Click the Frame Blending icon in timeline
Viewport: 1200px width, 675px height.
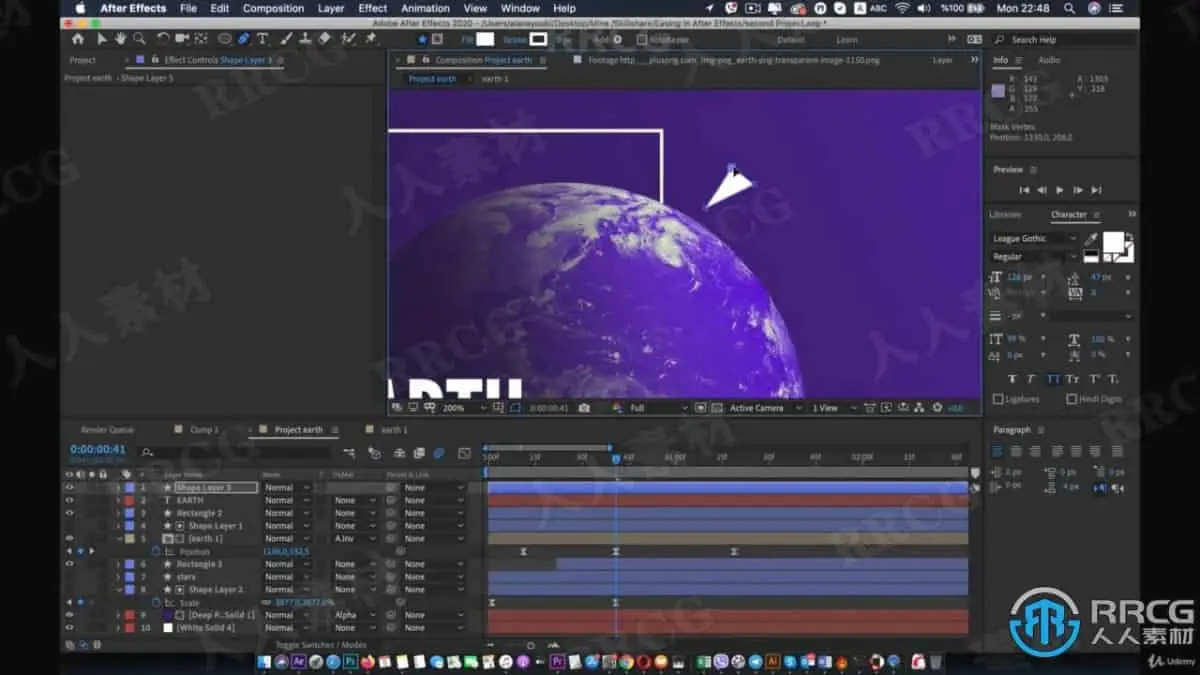pos(419,453)
